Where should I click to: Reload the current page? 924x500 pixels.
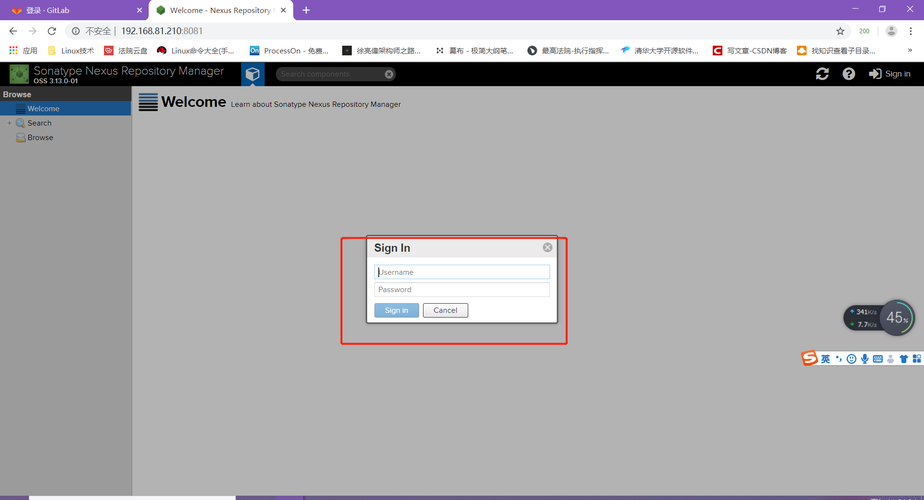tap(52, 31)
